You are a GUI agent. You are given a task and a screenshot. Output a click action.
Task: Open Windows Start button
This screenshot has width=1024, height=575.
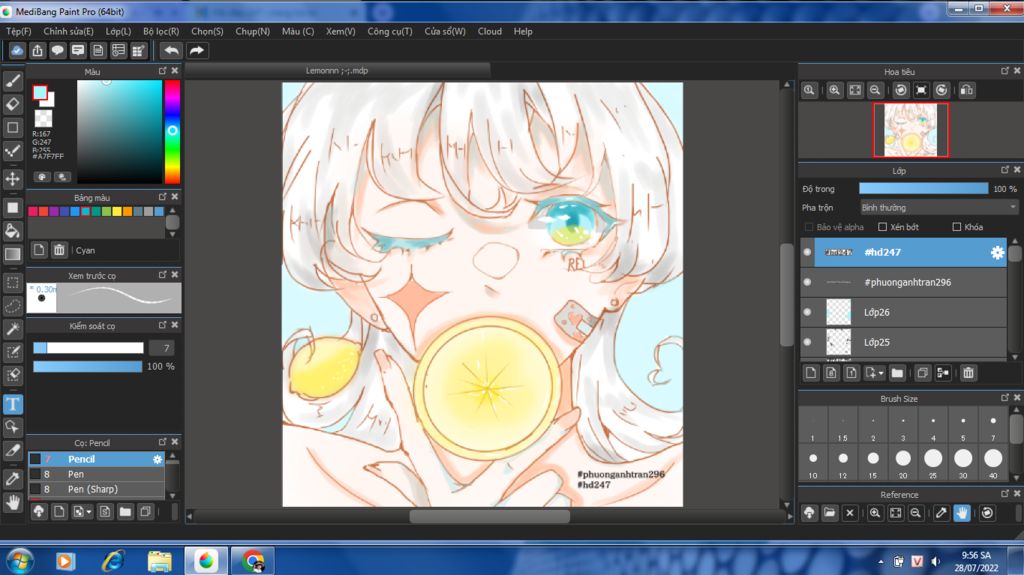(x=19, y=561)
